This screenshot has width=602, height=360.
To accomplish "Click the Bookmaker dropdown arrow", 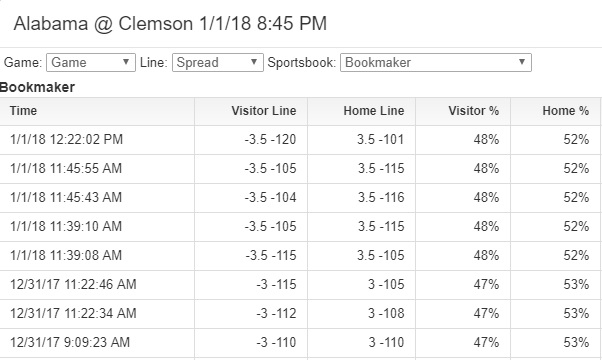I will pos(521,62).
